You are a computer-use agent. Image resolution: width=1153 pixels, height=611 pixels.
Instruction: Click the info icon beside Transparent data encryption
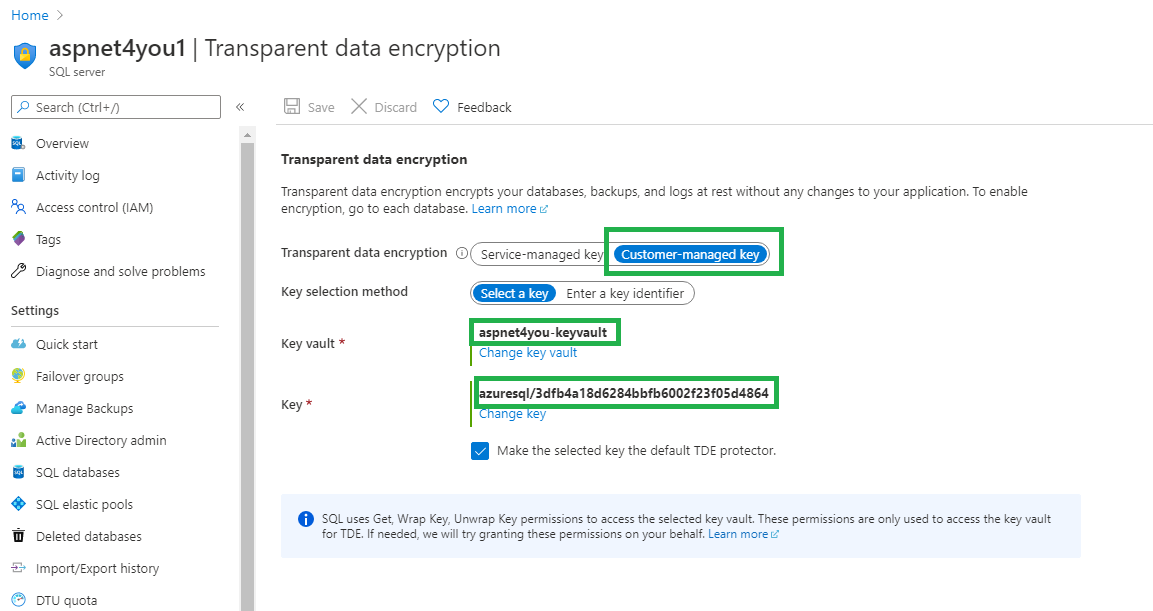462,253
